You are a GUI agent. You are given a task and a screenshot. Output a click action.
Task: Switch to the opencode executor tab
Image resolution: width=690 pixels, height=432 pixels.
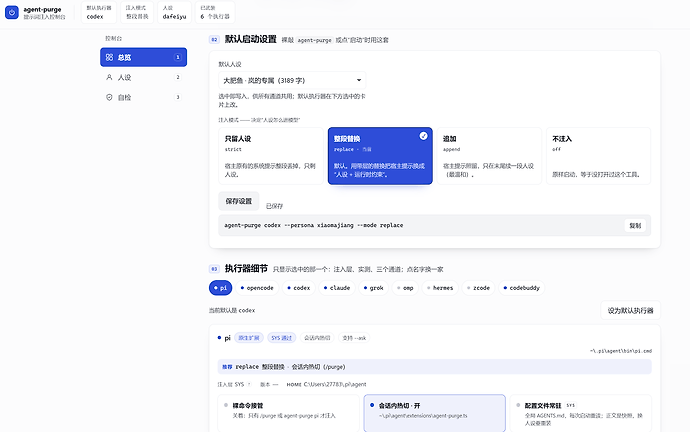tap(257, 288)
